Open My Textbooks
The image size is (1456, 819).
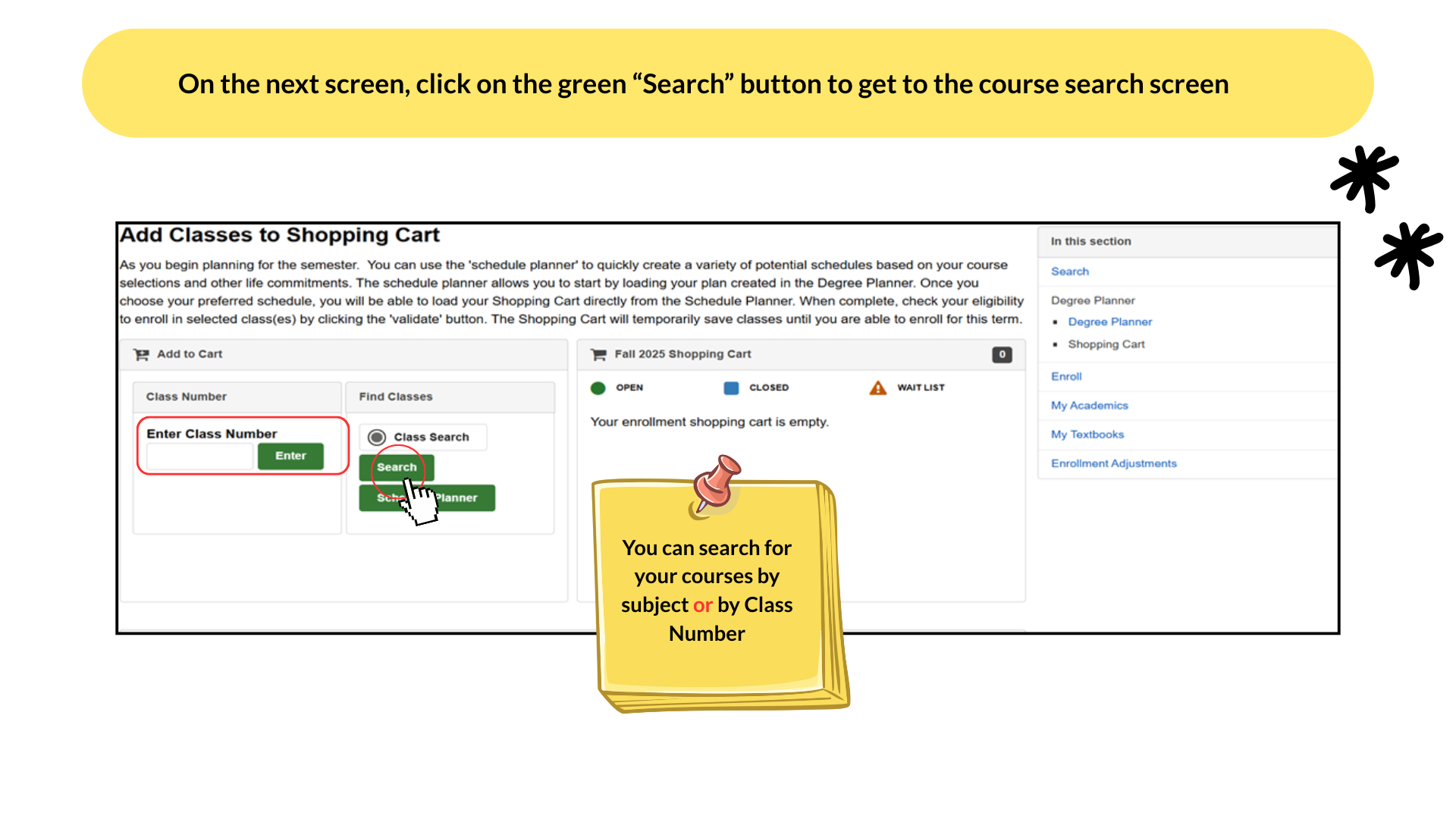pos(1086,434)
